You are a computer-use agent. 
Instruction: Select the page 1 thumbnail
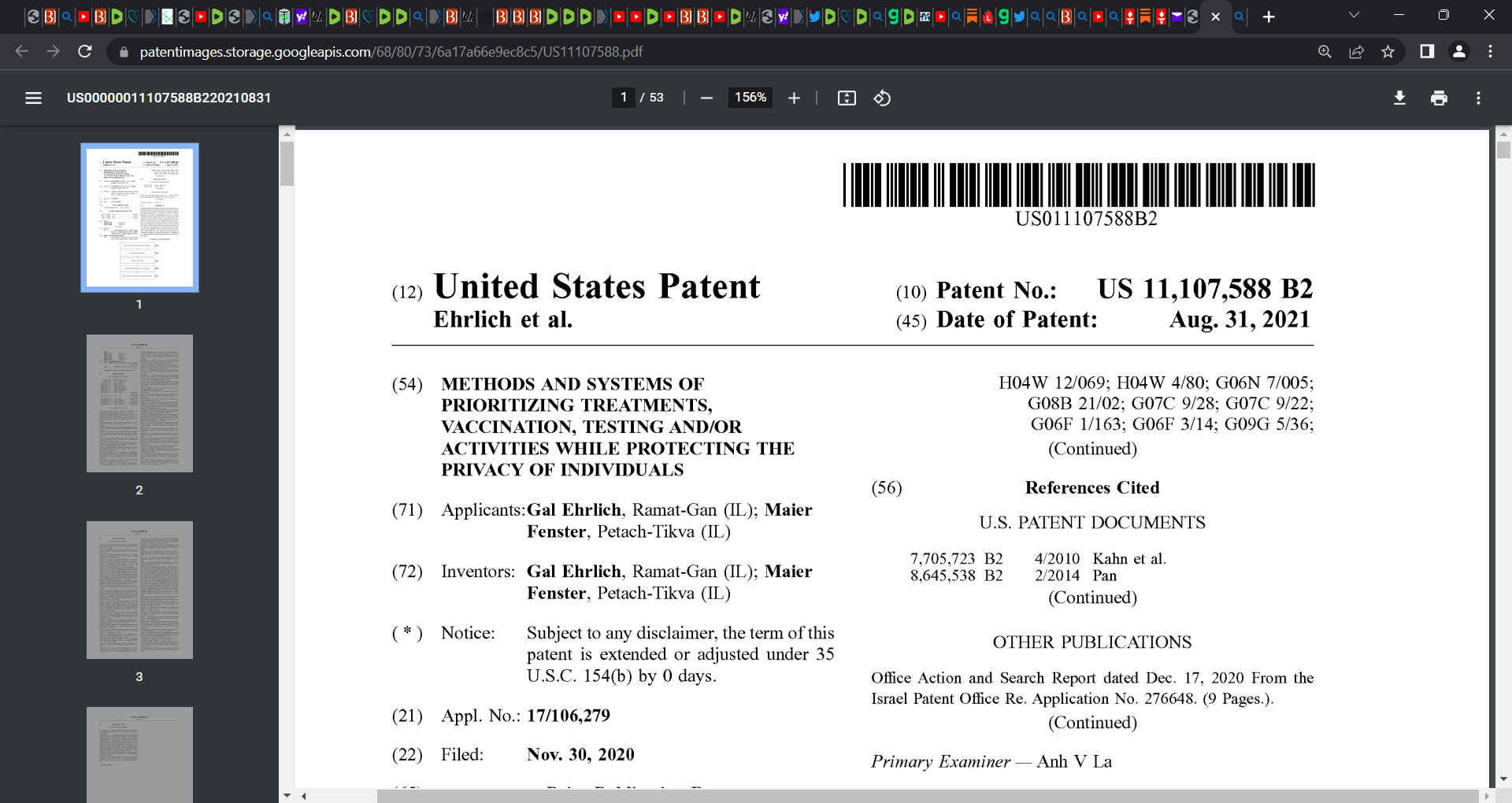139,217
